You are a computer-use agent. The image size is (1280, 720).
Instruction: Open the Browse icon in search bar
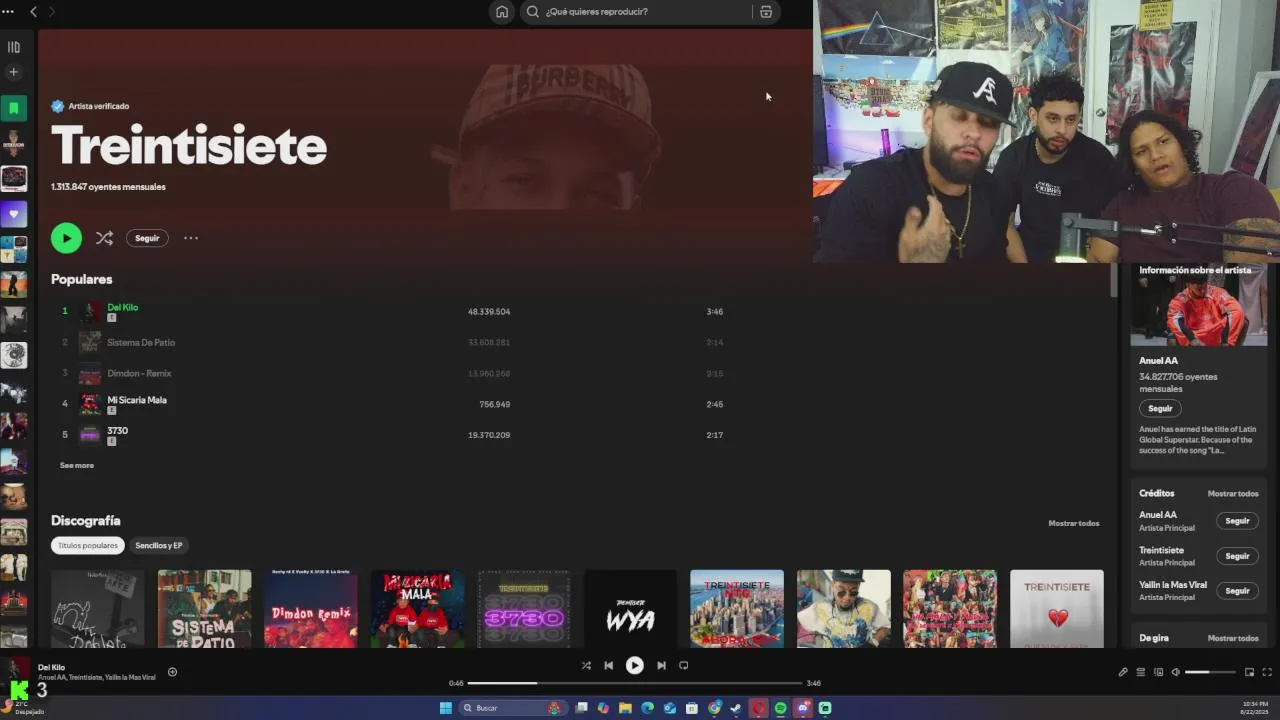coord(766,12)
